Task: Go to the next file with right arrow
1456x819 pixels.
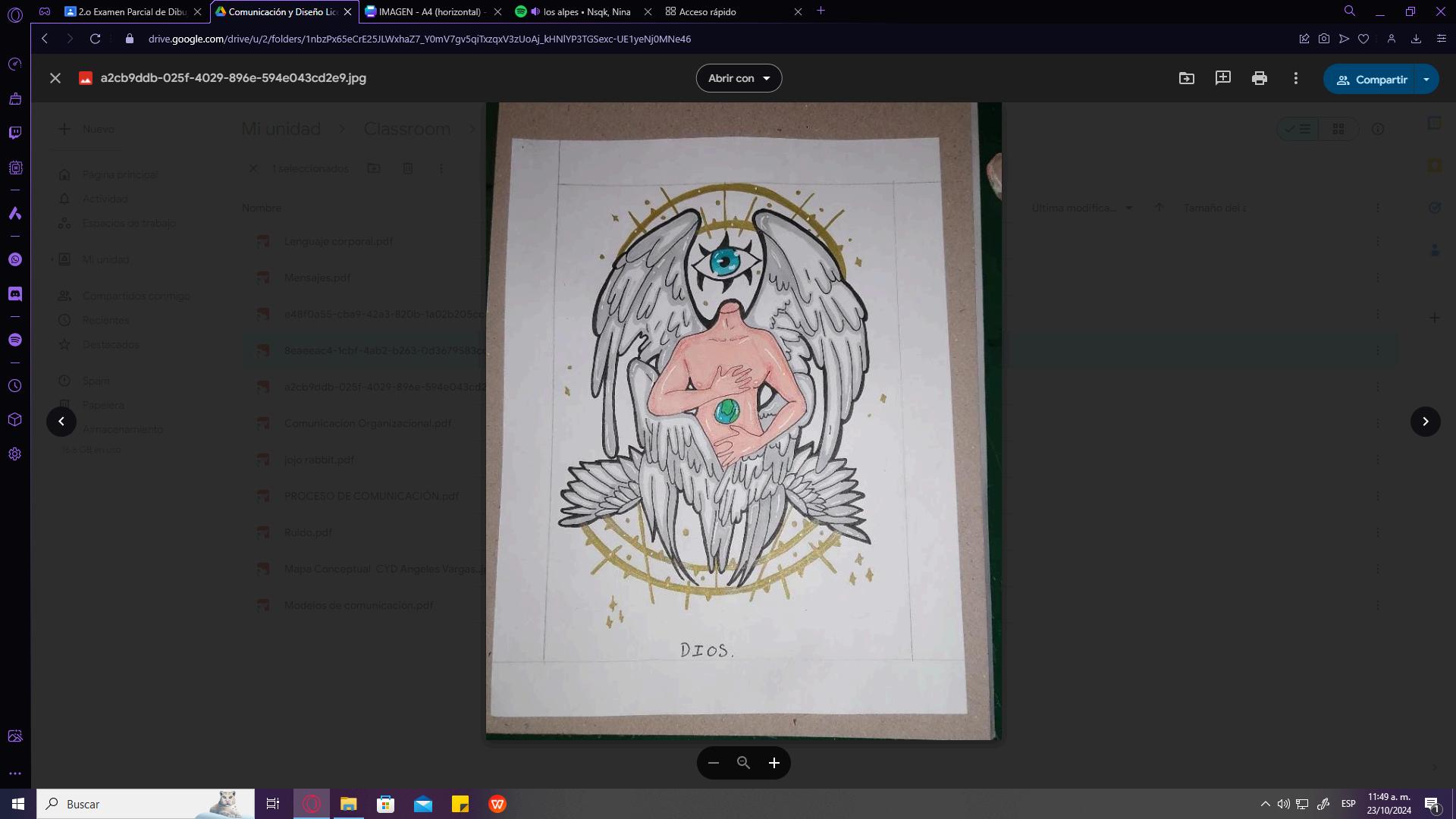Action: click(x=1425, y=422)
